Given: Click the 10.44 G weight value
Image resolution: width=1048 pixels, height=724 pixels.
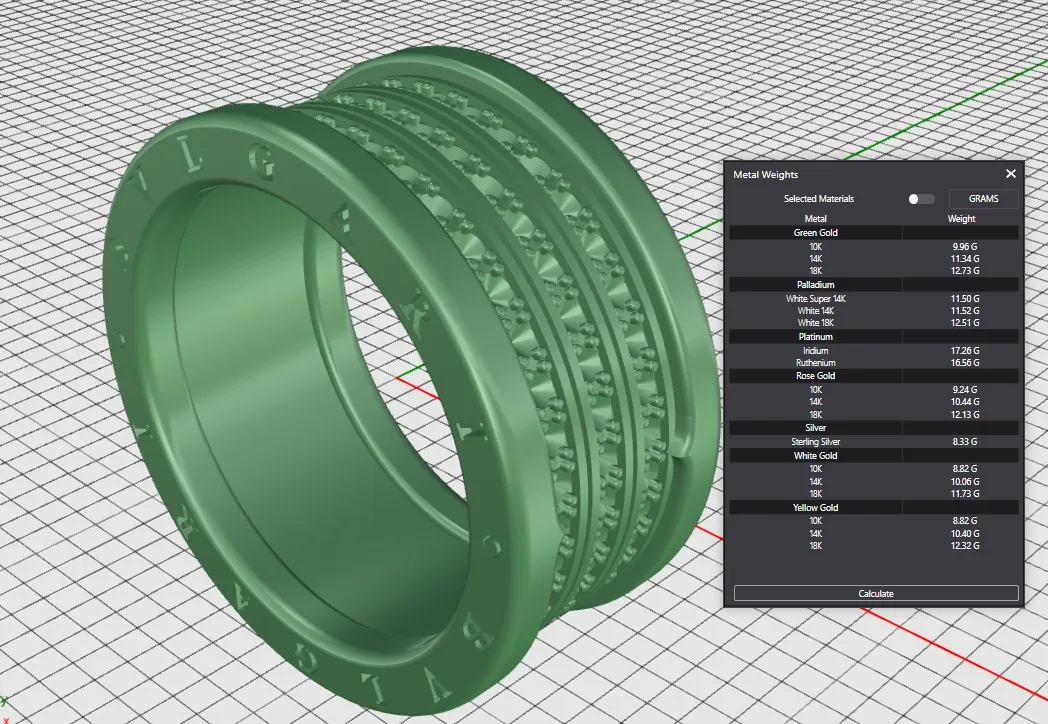Looking at the screenshot, I should tap(964, 402).
